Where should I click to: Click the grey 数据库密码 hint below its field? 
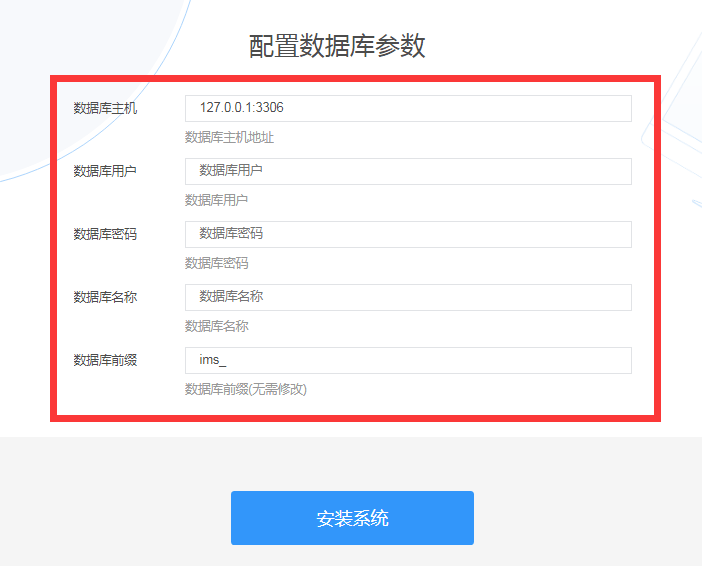pos(217,263)
